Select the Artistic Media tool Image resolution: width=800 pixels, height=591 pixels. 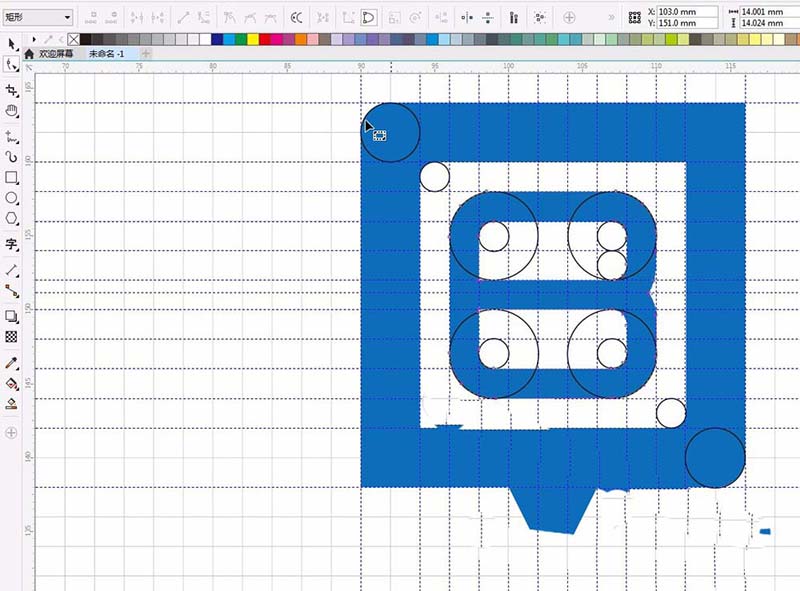(x=11, y=157)
